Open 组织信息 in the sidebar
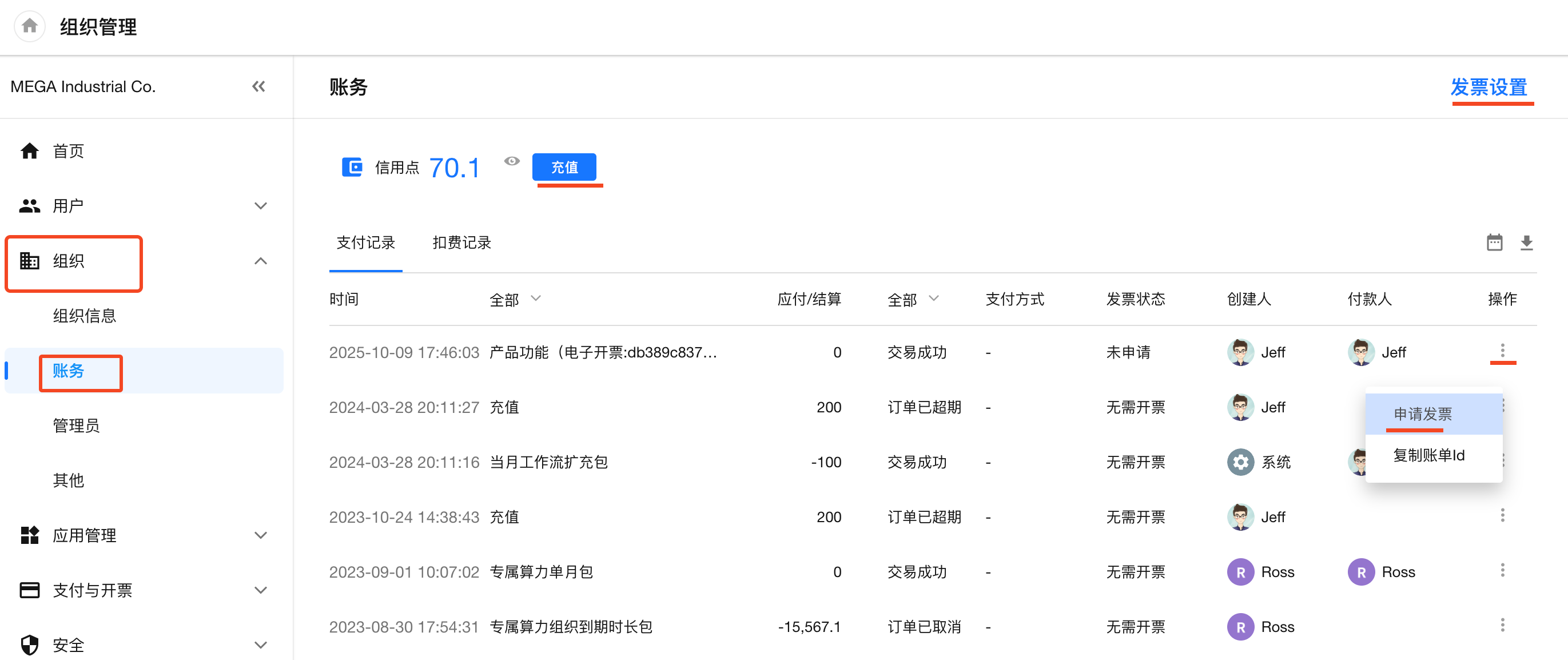The image size is (1568, 660). pos(85,316)
